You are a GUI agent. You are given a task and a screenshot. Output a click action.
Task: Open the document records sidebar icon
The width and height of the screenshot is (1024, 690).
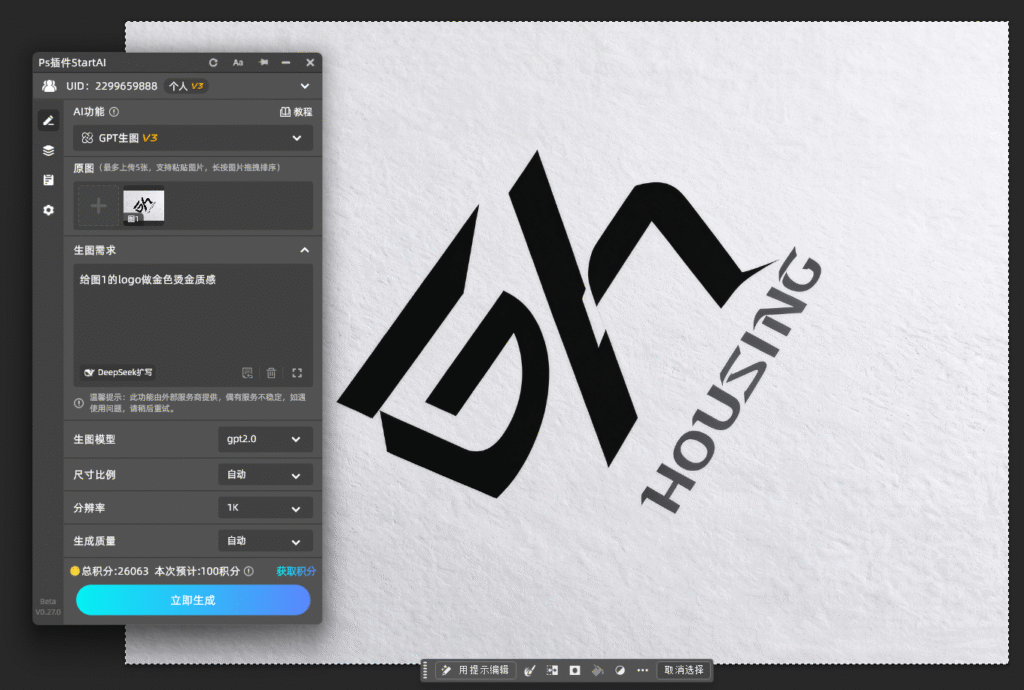coord(48,180)
